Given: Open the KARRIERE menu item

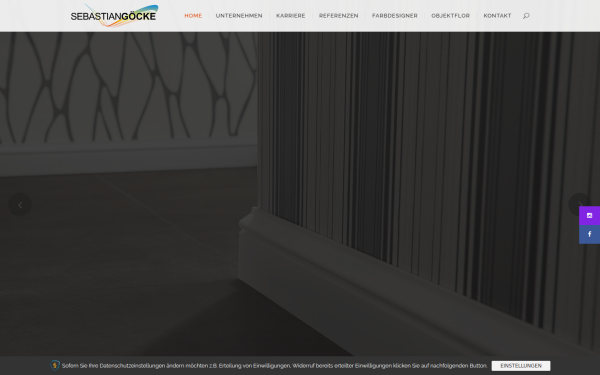Looking at the screenshot, I should click(x=290, y=16).
